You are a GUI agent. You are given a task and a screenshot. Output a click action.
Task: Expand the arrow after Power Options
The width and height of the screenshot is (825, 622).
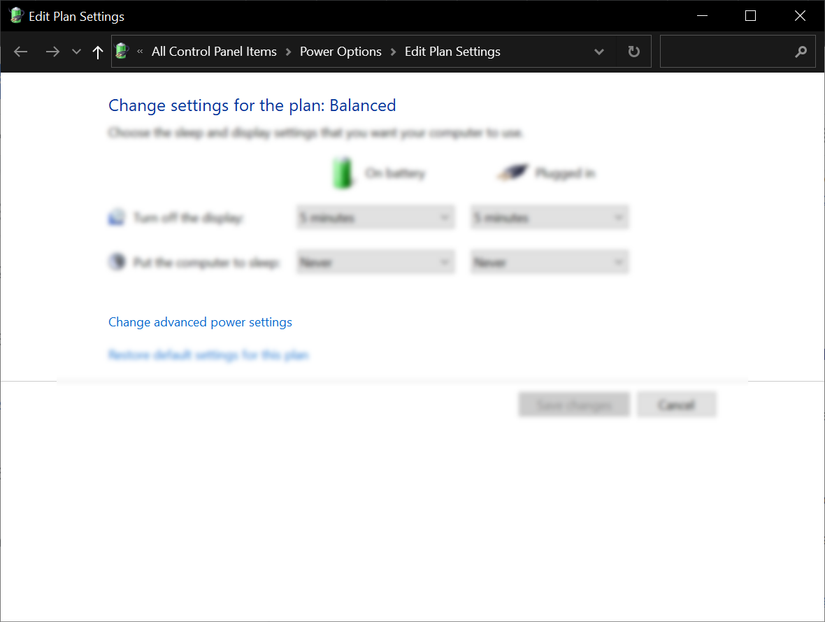pyautogui.click(x=393, y=52)
